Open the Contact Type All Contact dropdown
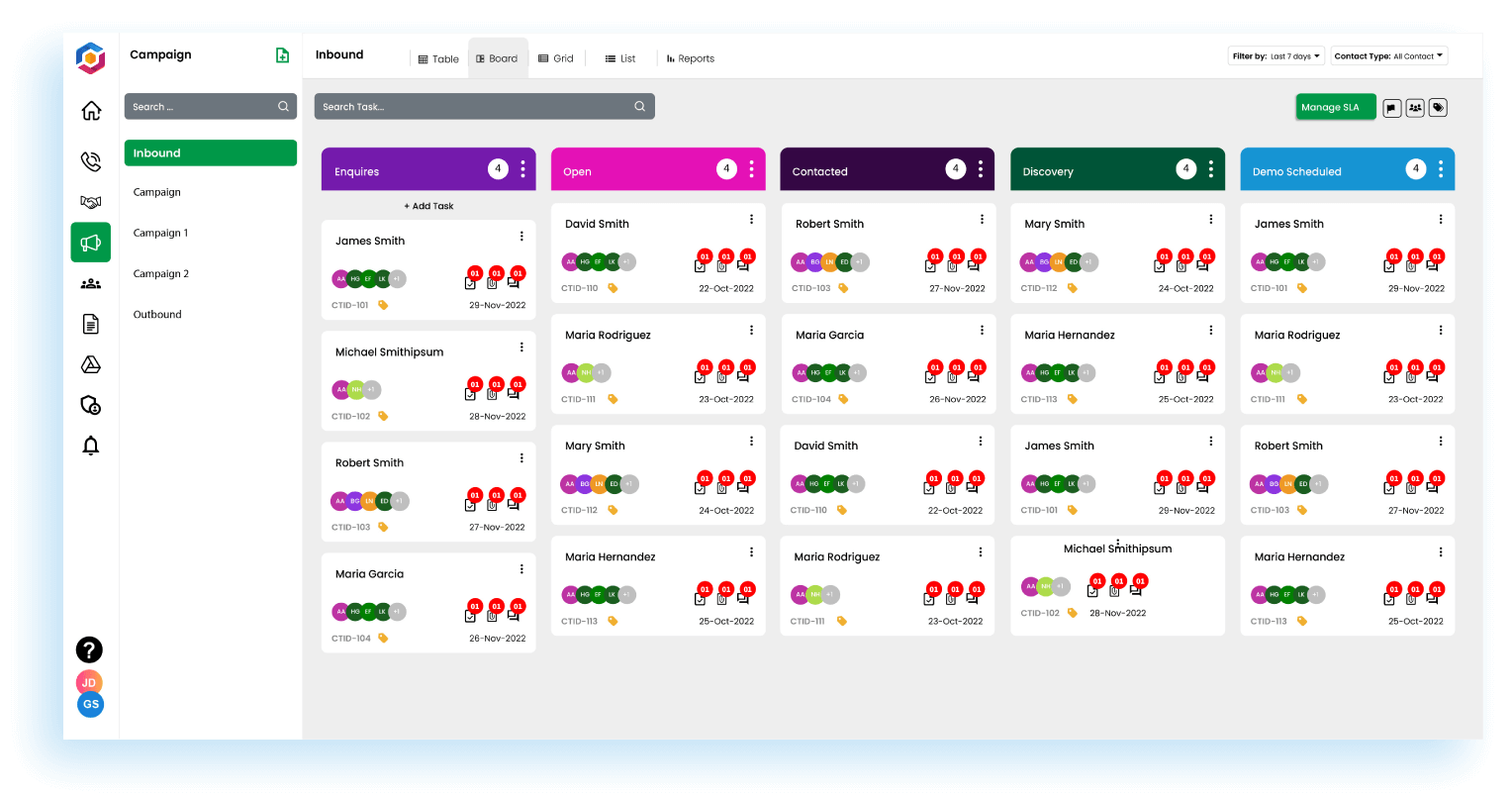Viewport: 1512px width, 797px height. click(1388, 55)
